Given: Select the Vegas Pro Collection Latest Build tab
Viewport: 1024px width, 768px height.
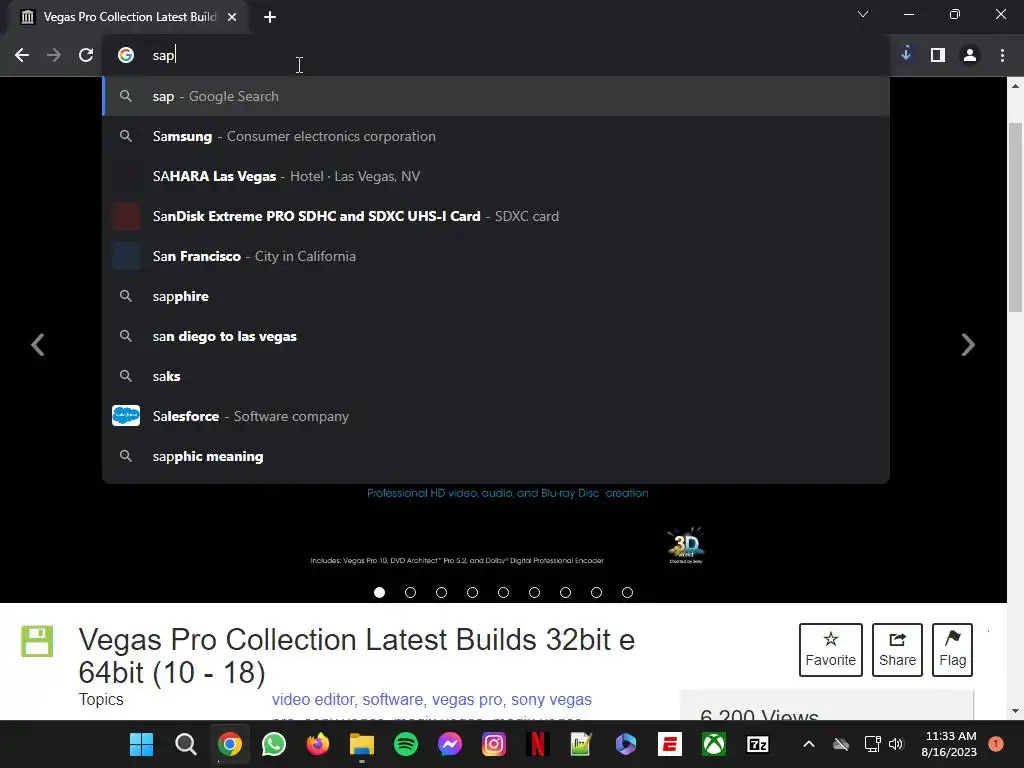Looking at the screenshot, I should coord(129,17).
